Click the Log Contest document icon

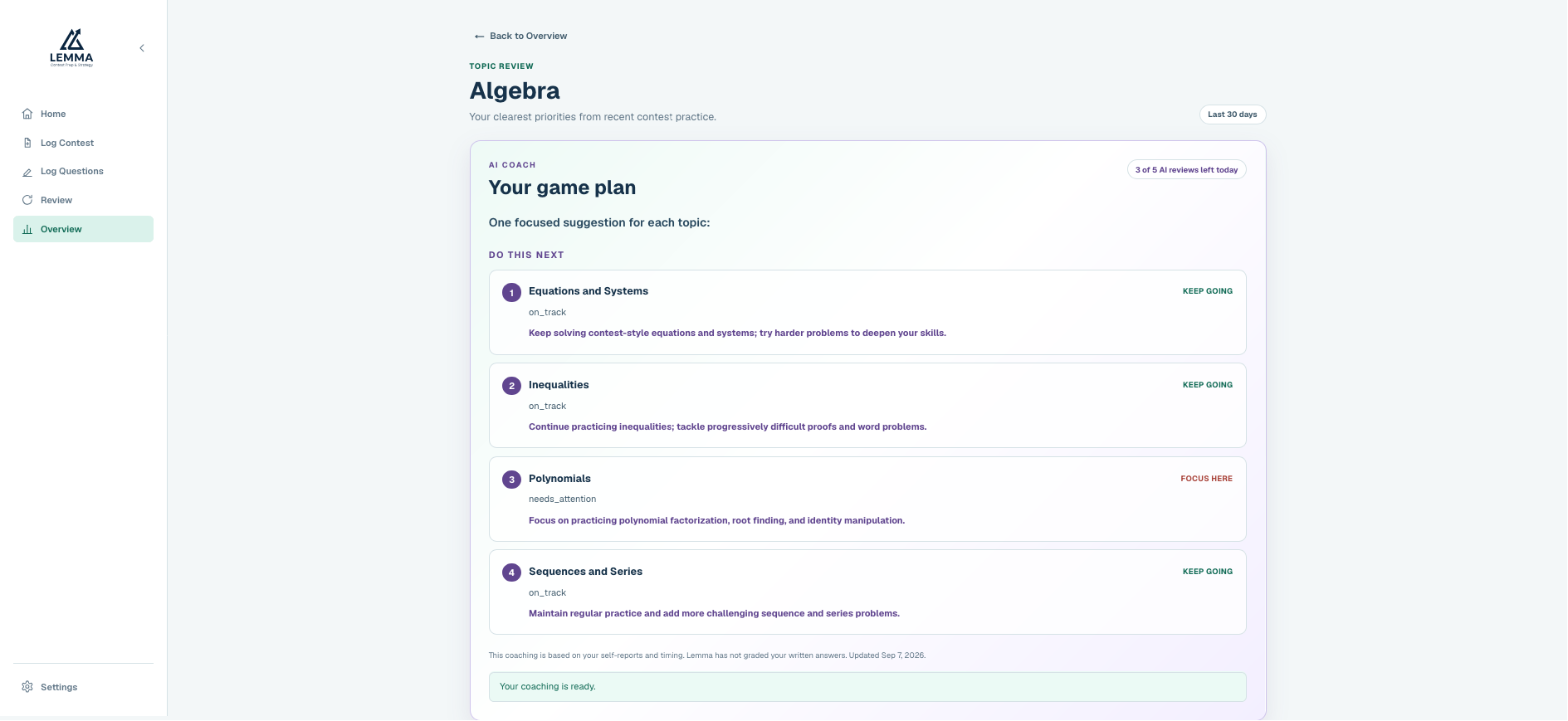[27, 143]
